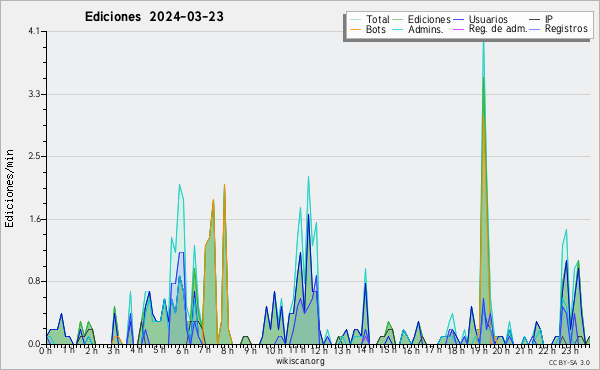Click the 'Bots' legend label
The image size is (600, 370).
point(375,29)
